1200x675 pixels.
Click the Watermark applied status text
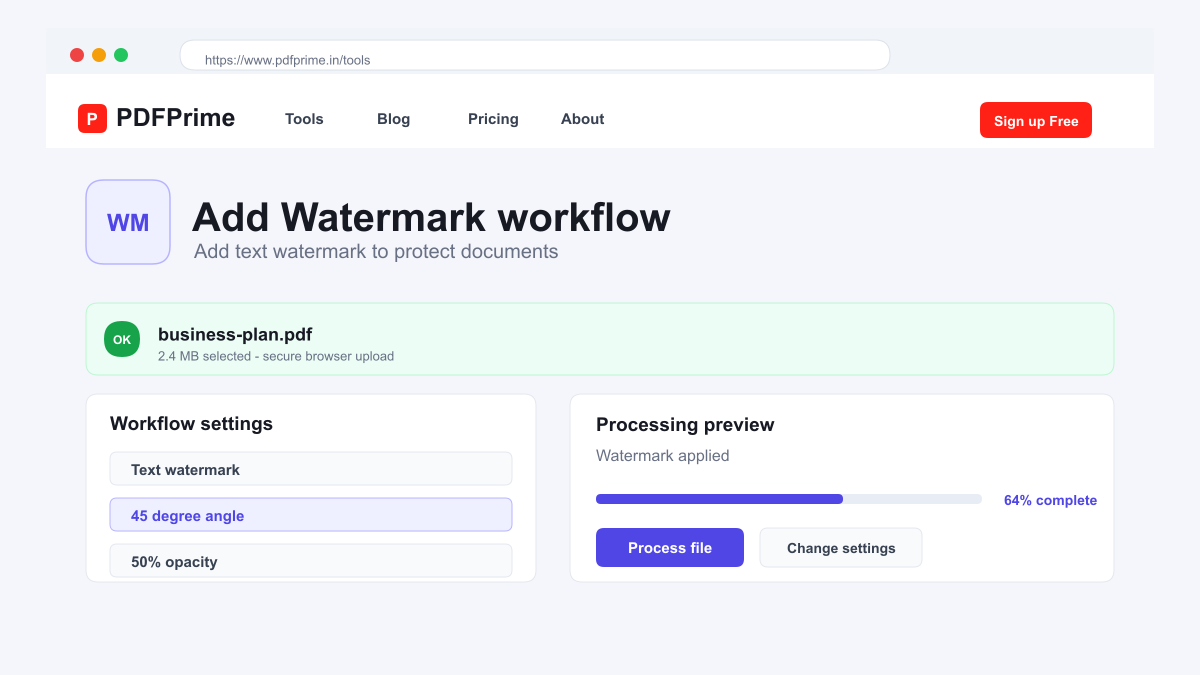pyautogui.click(x=662, y=455)
